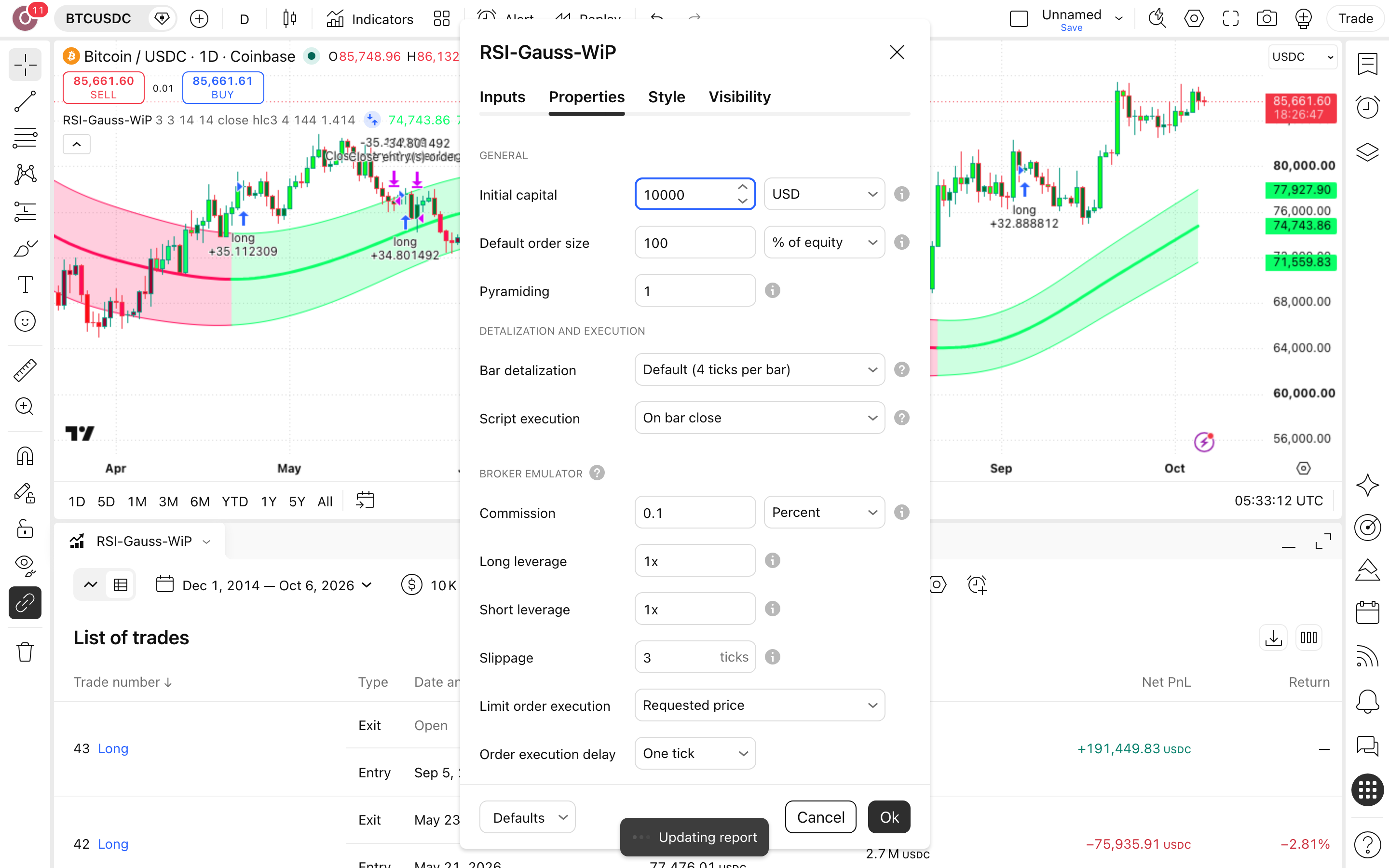
Task: Toggle hide all drawings eye icon
Action: click(x=25, y=566)
